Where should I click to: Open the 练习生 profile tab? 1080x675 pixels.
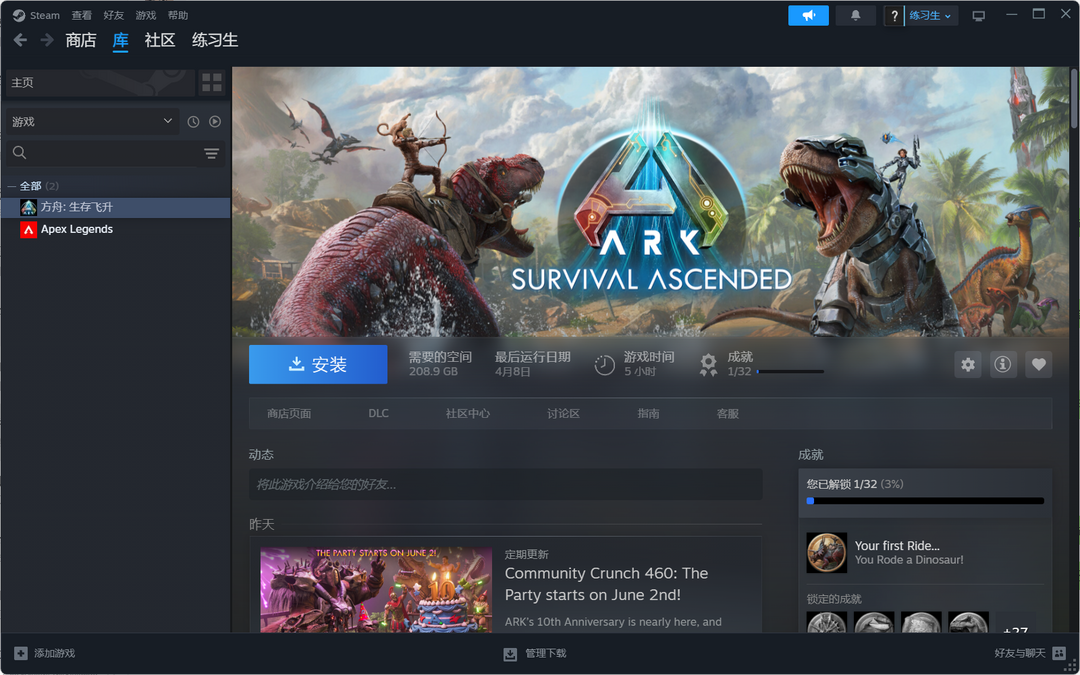(x=215, y=40)
